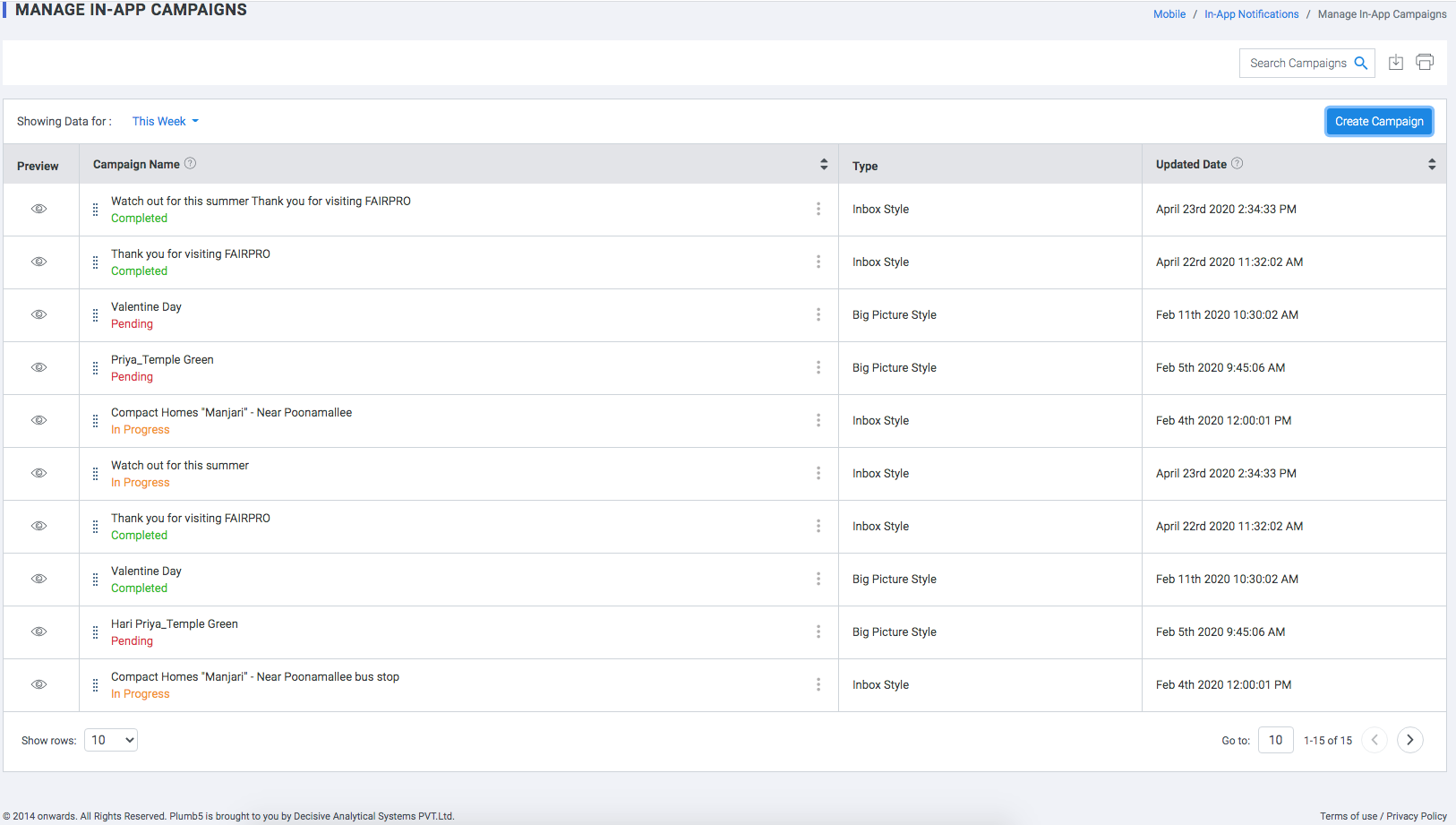Preview Compact Homes Near Poonamallee campaign without bus stop

tap(39, 420)
